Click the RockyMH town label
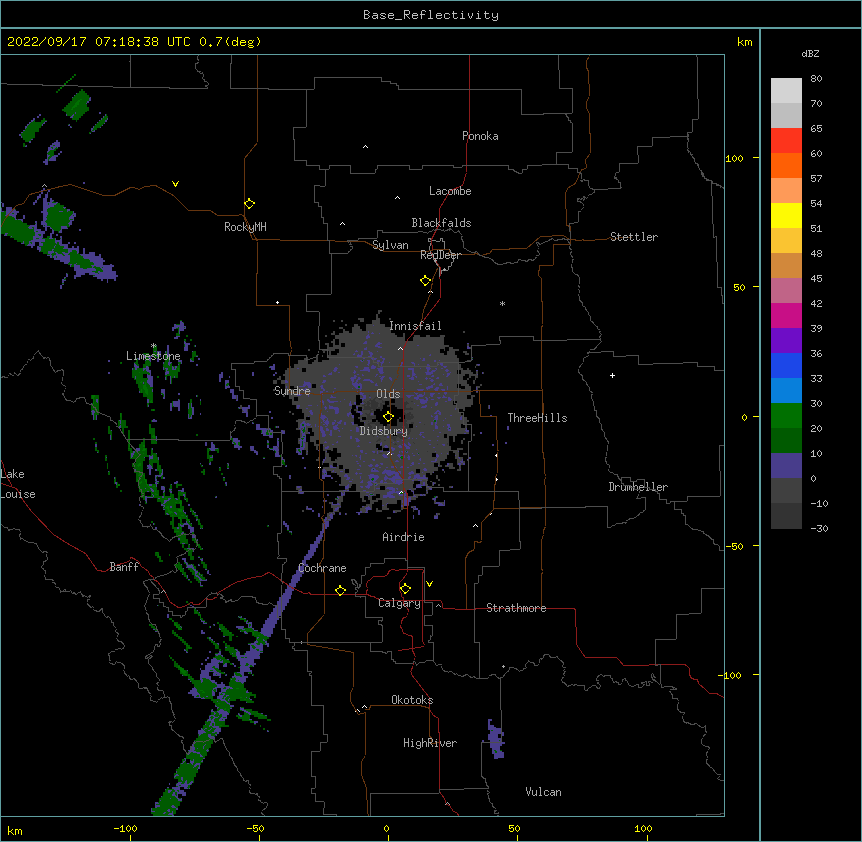The image size is (862, 842). coord(245,227)
